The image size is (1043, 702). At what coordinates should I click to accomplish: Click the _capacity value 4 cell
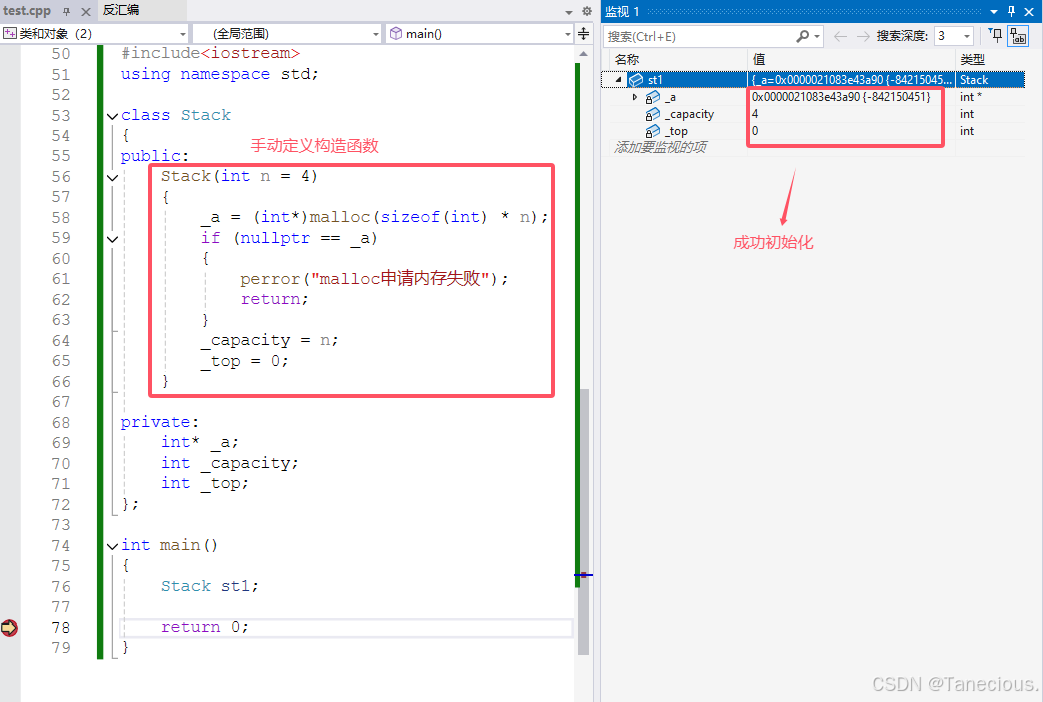click(851, 114)
